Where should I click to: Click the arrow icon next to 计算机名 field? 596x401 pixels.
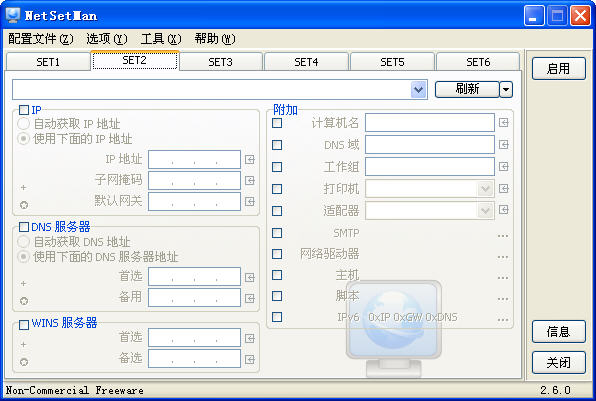coord(504,122)
